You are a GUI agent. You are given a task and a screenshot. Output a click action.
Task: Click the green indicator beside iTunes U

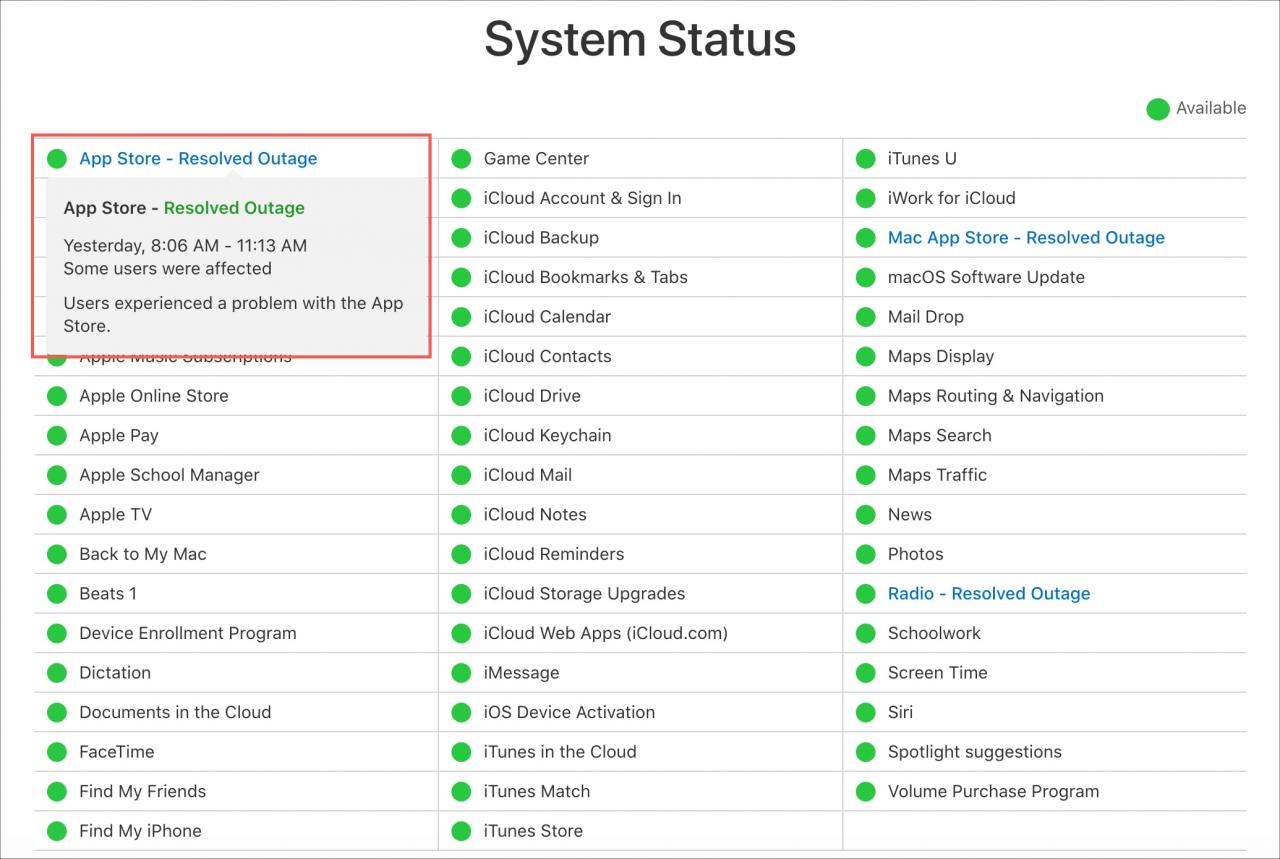pyautogui.click(x=865, y=159)
